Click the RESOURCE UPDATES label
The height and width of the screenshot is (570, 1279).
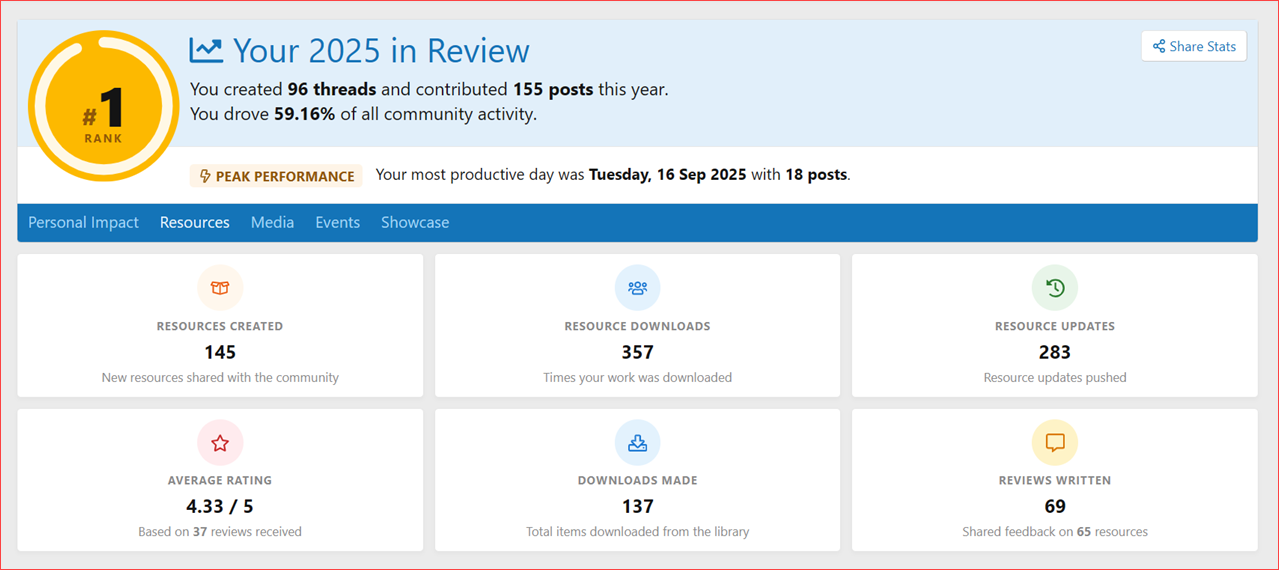(1055, 326)
